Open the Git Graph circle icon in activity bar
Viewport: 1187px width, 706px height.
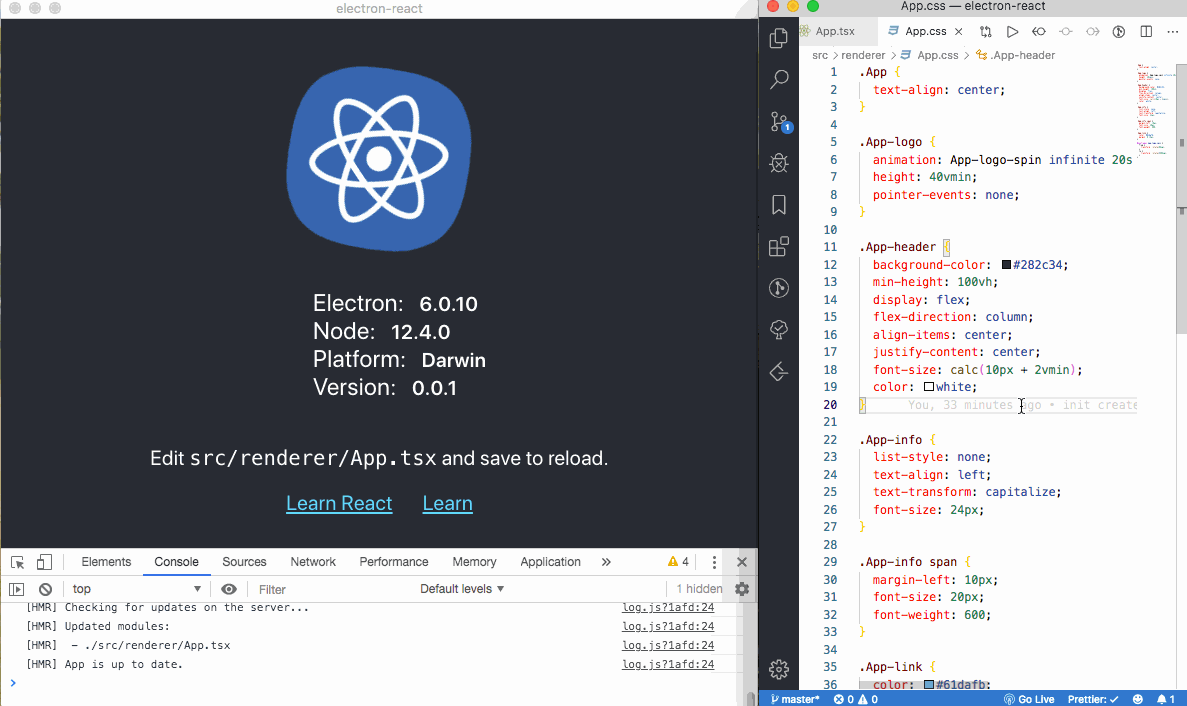778,288
